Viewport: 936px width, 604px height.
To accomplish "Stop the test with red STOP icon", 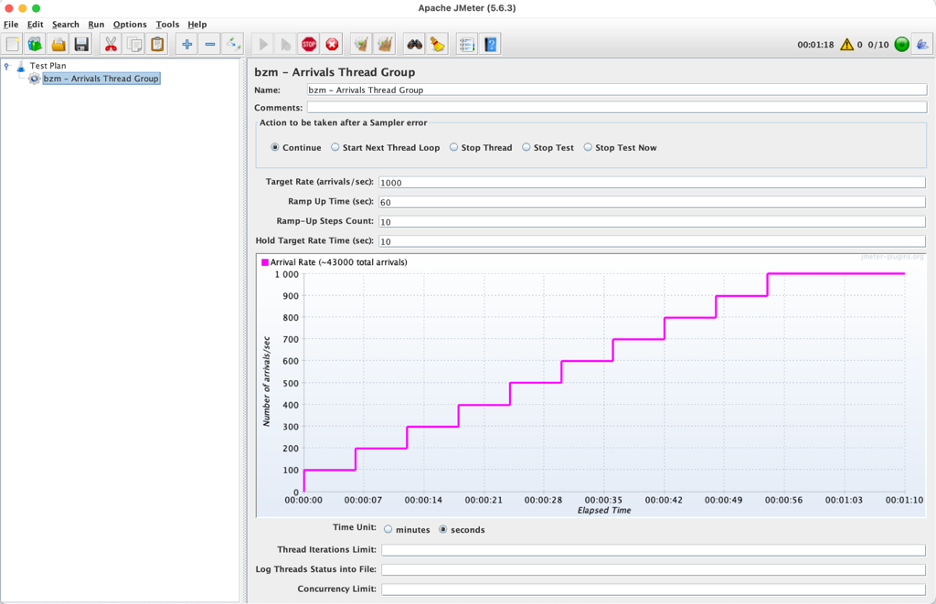I will click(x=309, y=44).
